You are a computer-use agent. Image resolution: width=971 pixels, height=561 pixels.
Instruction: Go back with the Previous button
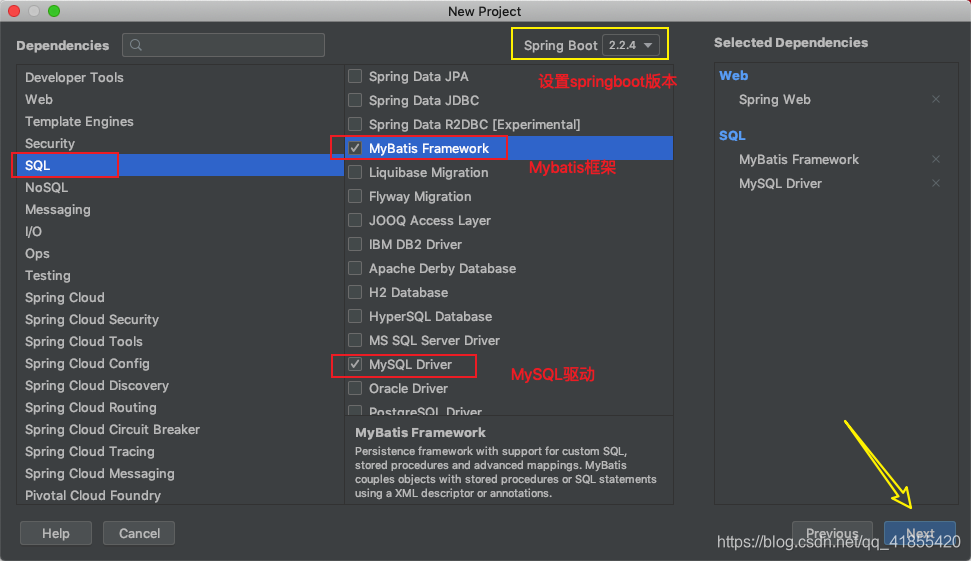(x=832, y=533)
